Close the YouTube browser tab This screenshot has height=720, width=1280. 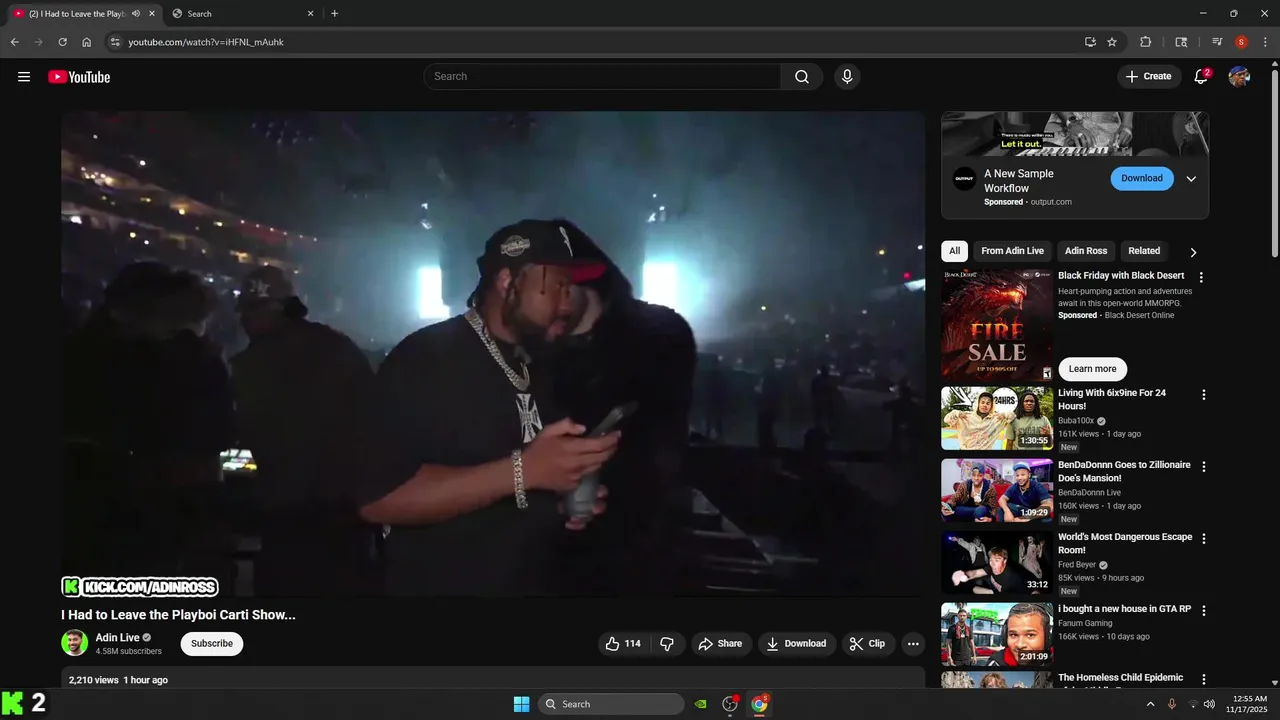(x=152, y=14)
